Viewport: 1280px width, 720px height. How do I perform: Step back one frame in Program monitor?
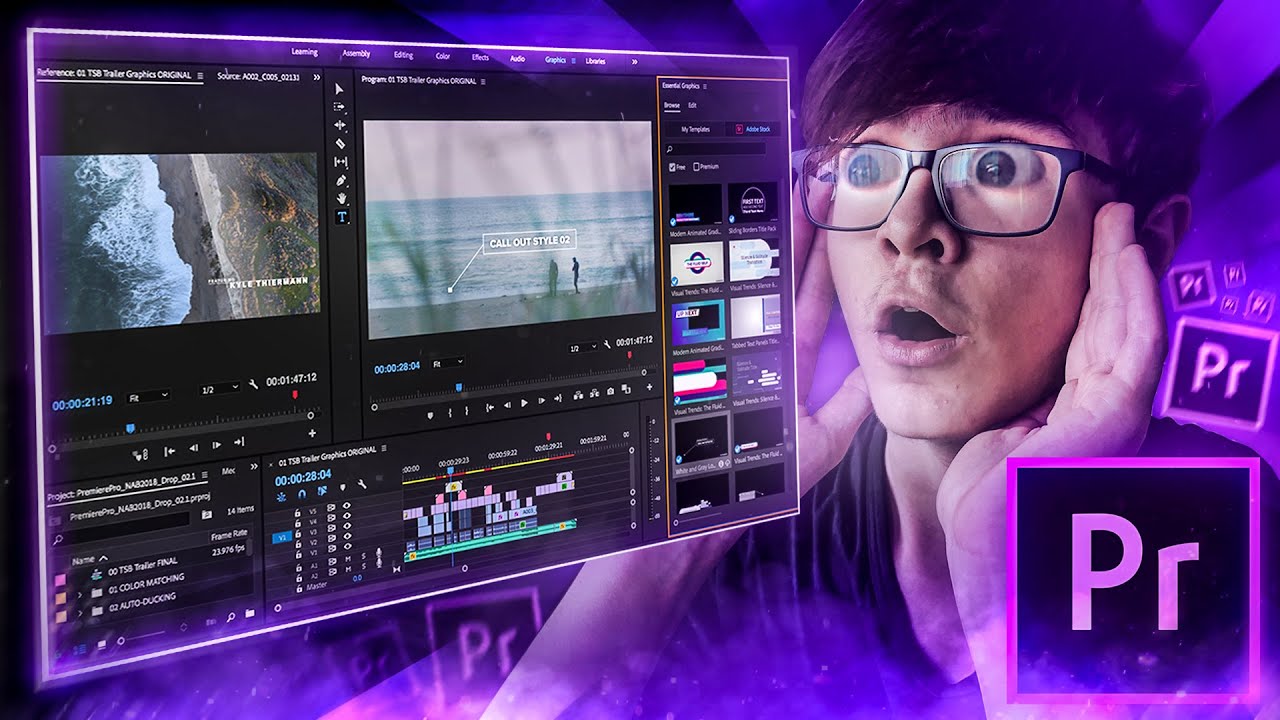(x=508, y=405)
